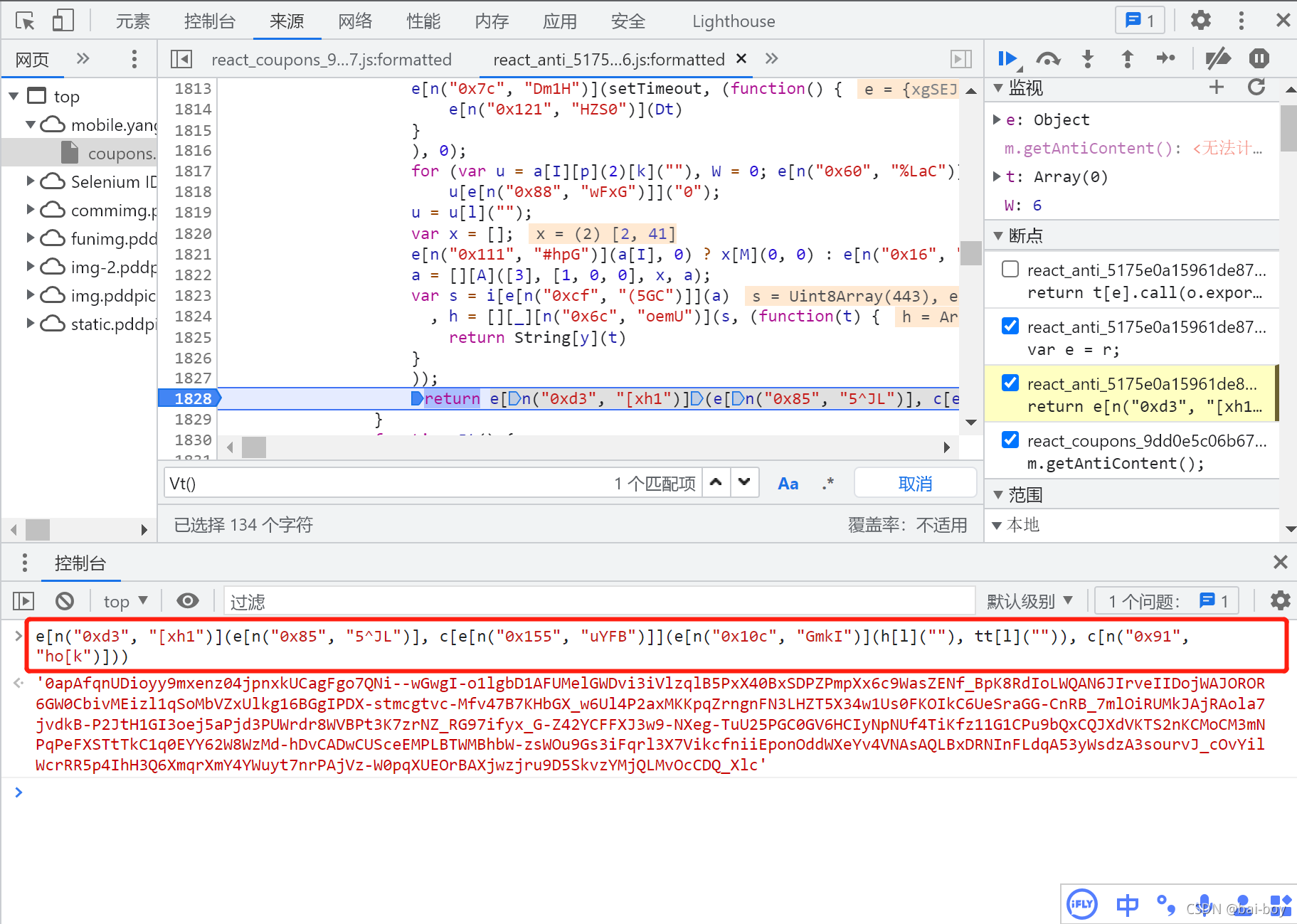Clear the console

click(x=65, y=601)
